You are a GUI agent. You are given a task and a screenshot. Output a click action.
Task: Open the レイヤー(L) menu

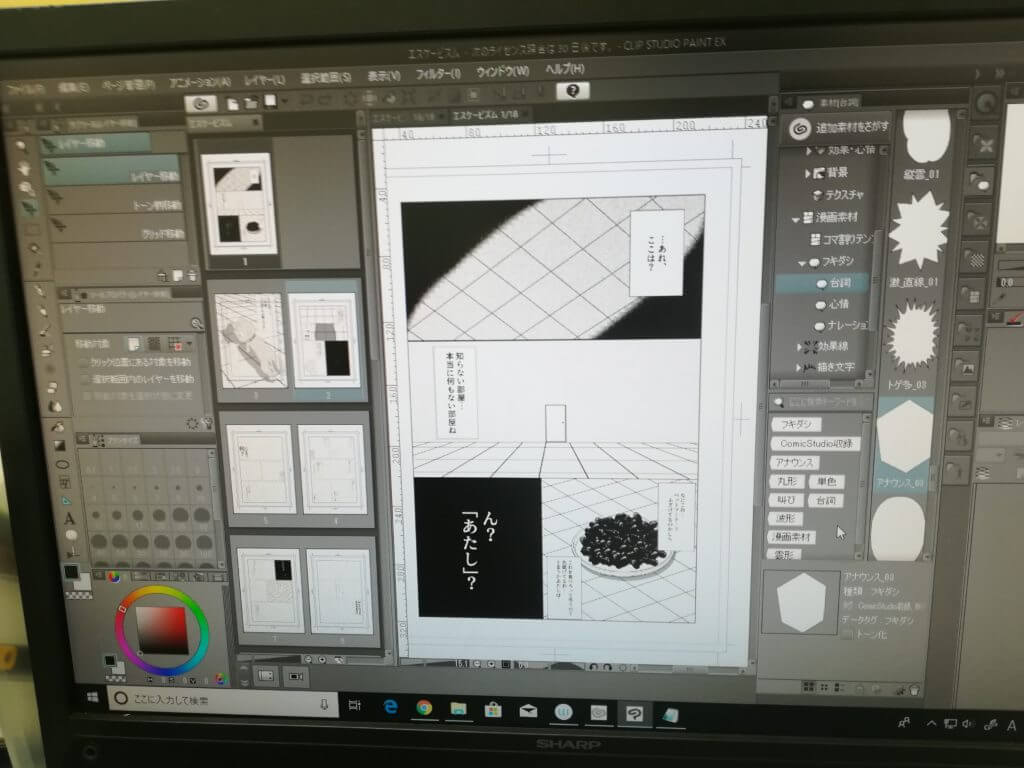264,80
